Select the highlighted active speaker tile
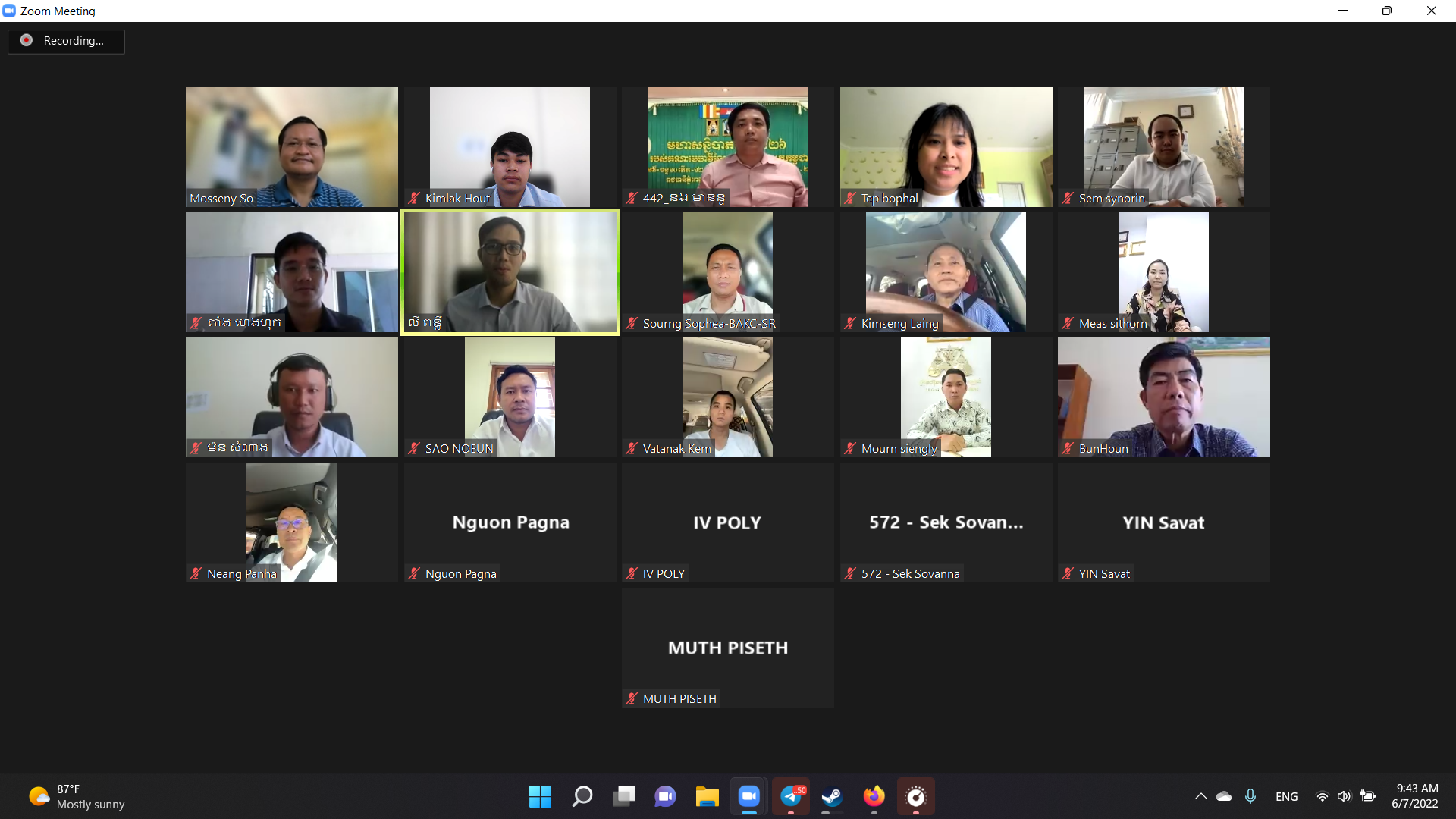1456x819 pixels. (510, 272)
